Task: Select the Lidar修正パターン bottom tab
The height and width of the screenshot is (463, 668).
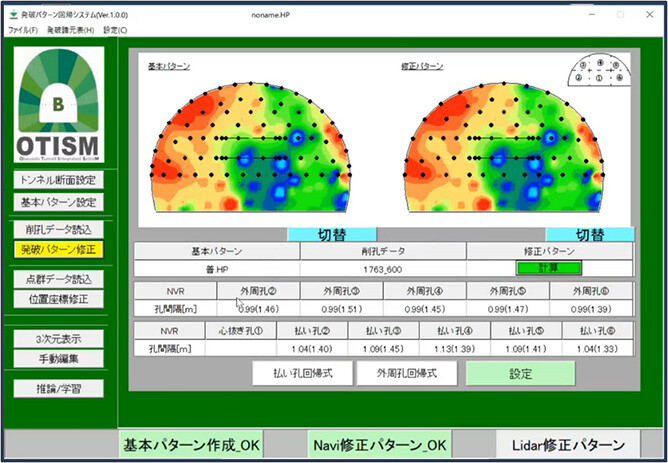Action: [566, 445]
